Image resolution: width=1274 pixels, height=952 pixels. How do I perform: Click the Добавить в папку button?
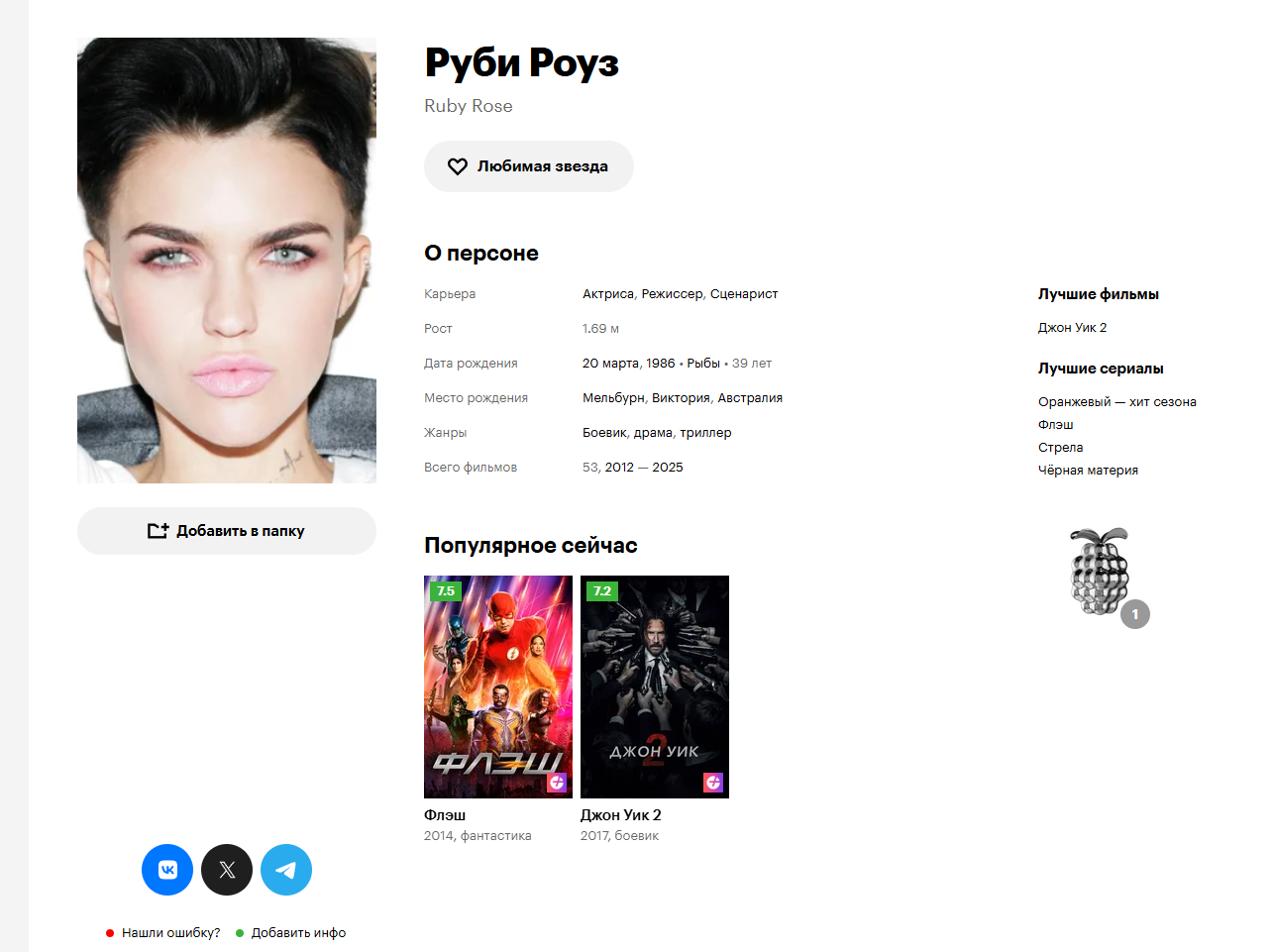click(x=227, y=531)
